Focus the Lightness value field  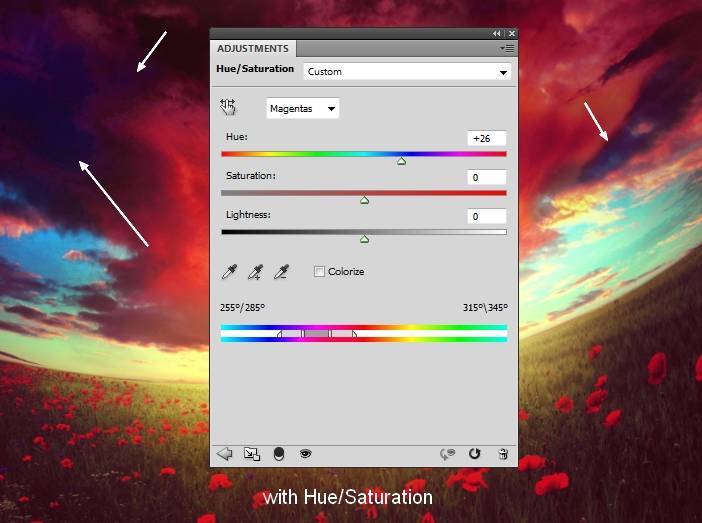click(487, 216)
